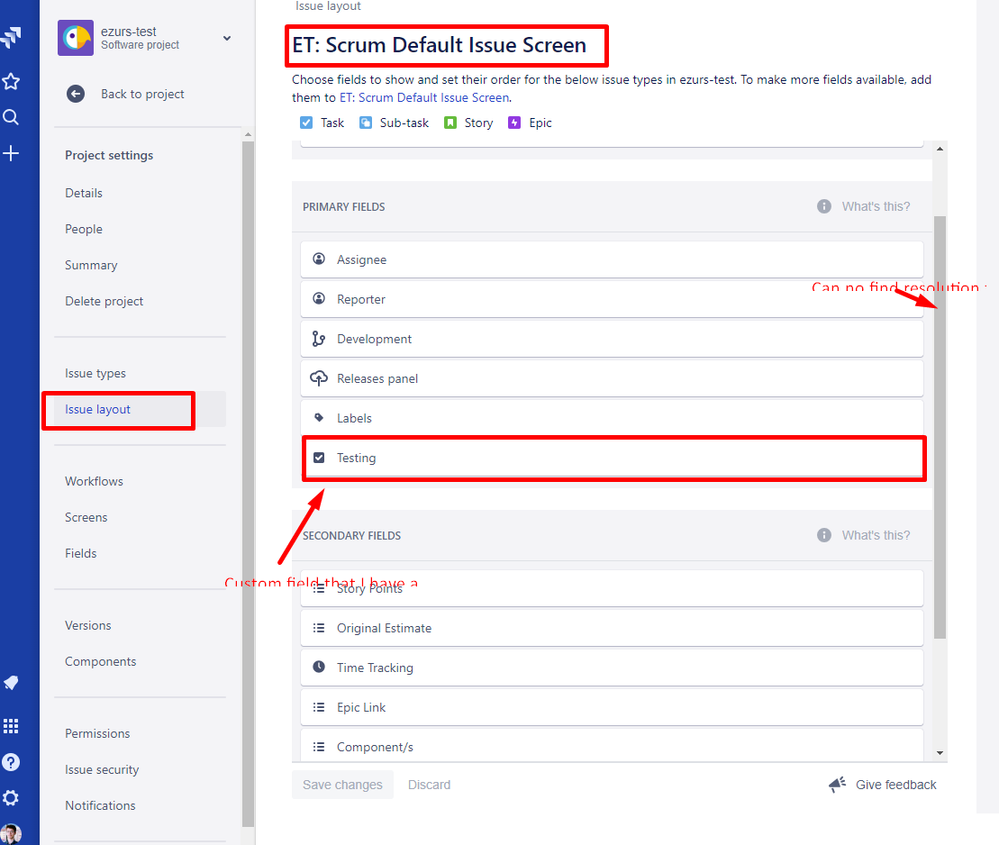Open search with the magnifier icon
This screenshot has height=845, width=999.
click(11, 117)
